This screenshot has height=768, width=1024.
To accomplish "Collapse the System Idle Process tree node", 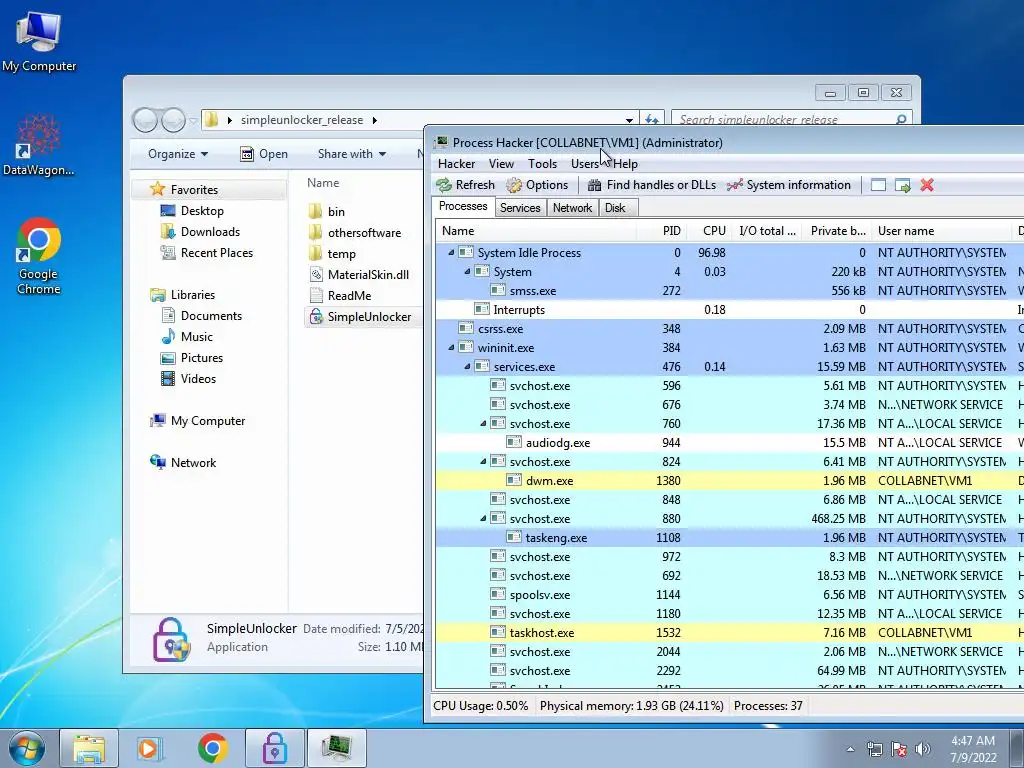I will 451,253.
